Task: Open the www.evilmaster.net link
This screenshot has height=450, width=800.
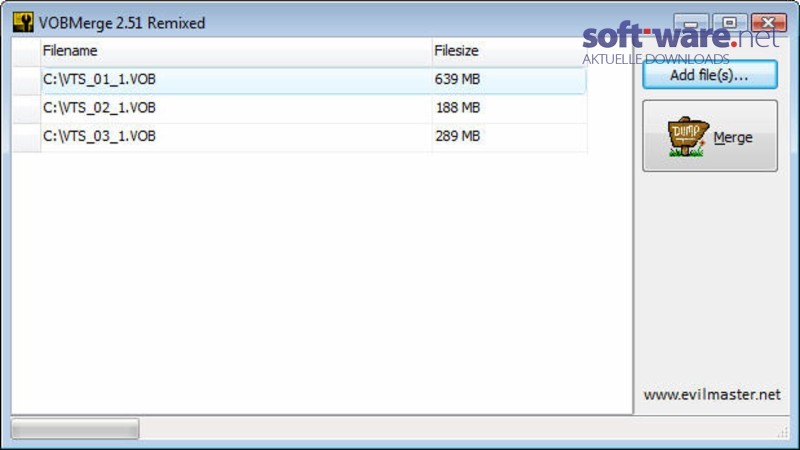Action: (x=711, y=394)
